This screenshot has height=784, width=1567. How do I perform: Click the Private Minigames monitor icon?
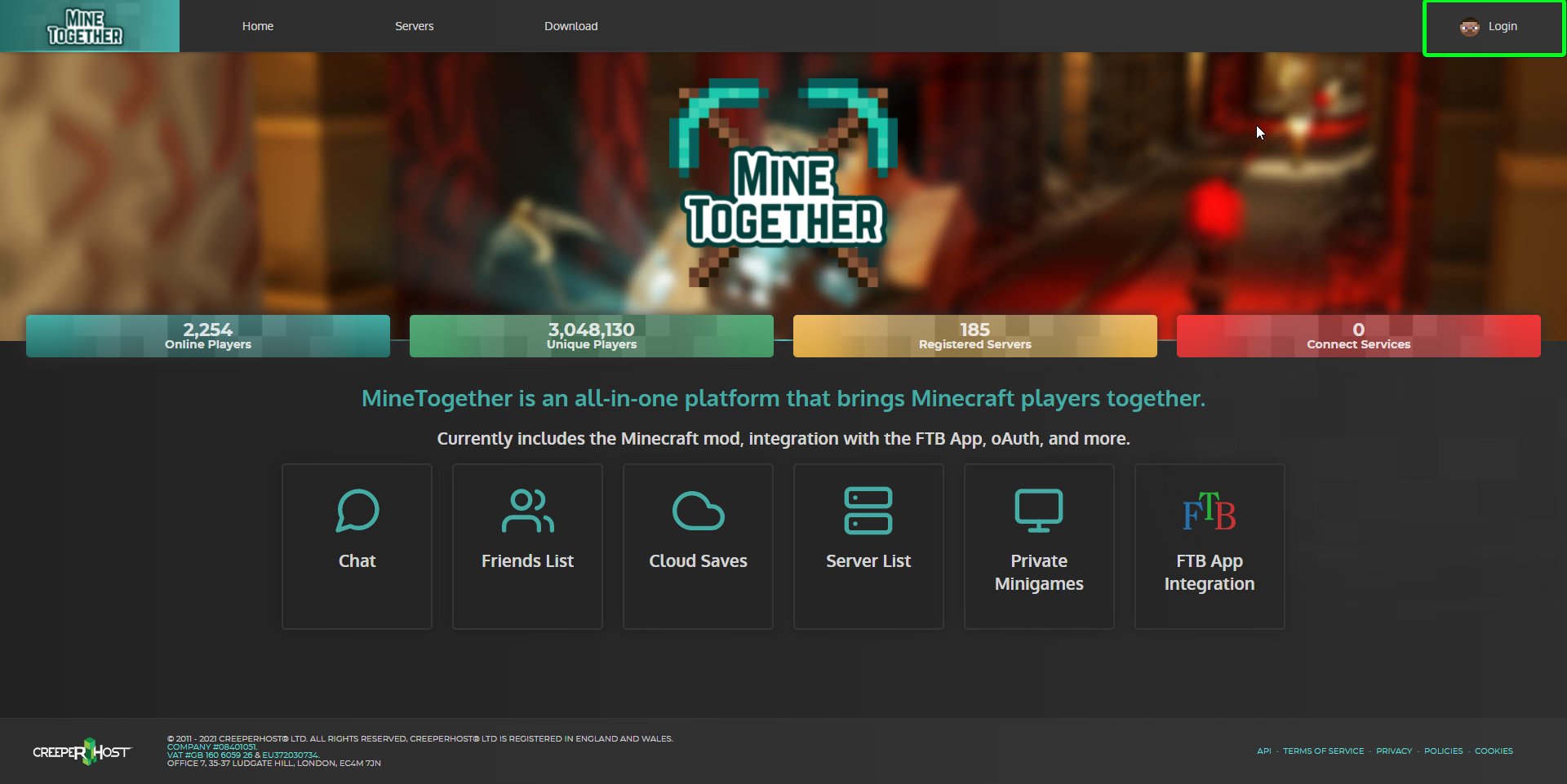pyautogui.click(x=1039, y=511)
